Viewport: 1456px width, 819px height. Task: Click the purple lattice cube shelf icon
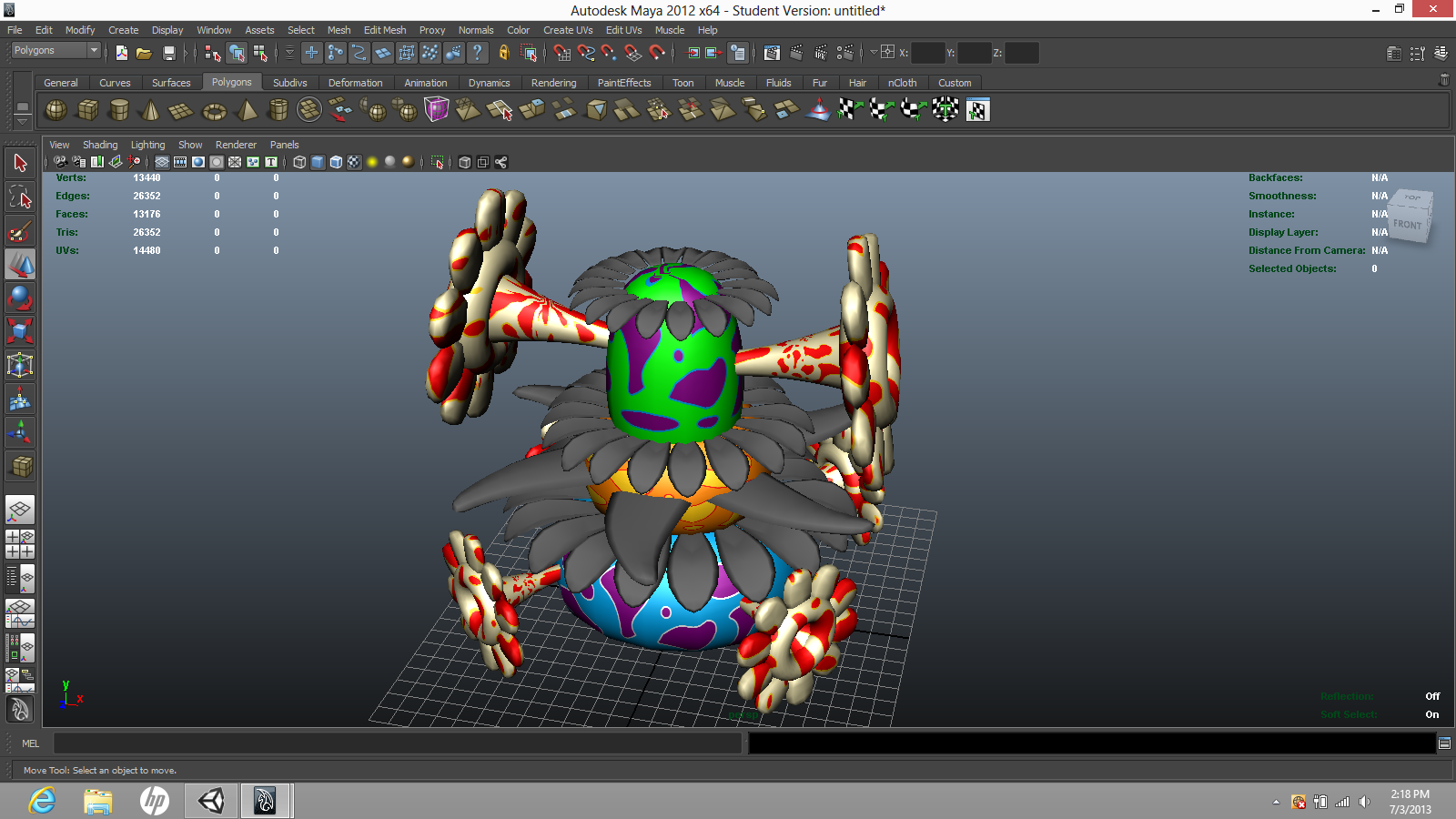click(437, 110)
